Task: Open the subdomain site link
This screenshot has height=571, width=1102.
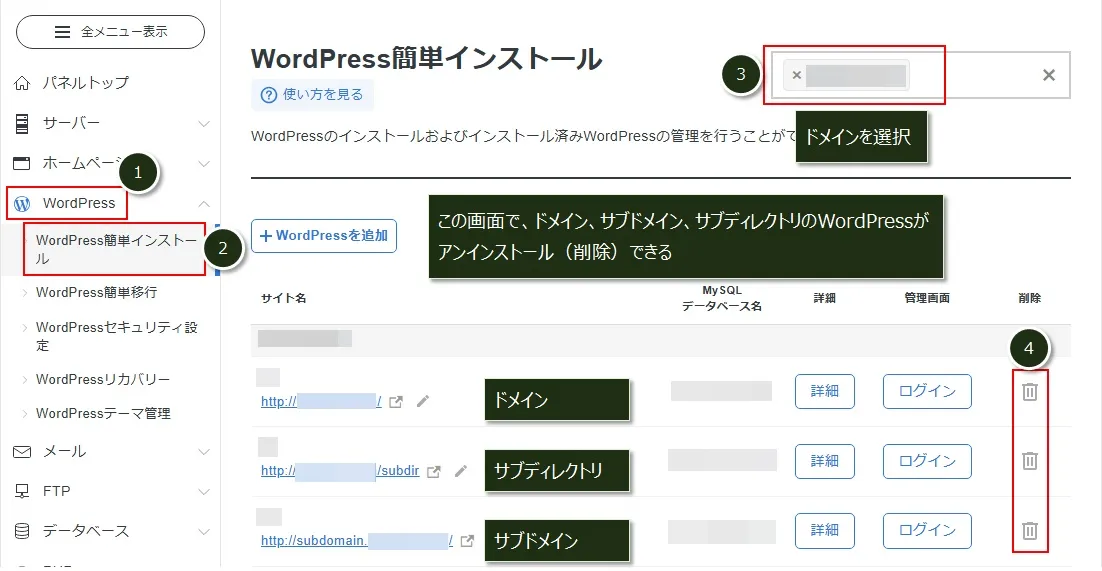Action: (356, 541)
